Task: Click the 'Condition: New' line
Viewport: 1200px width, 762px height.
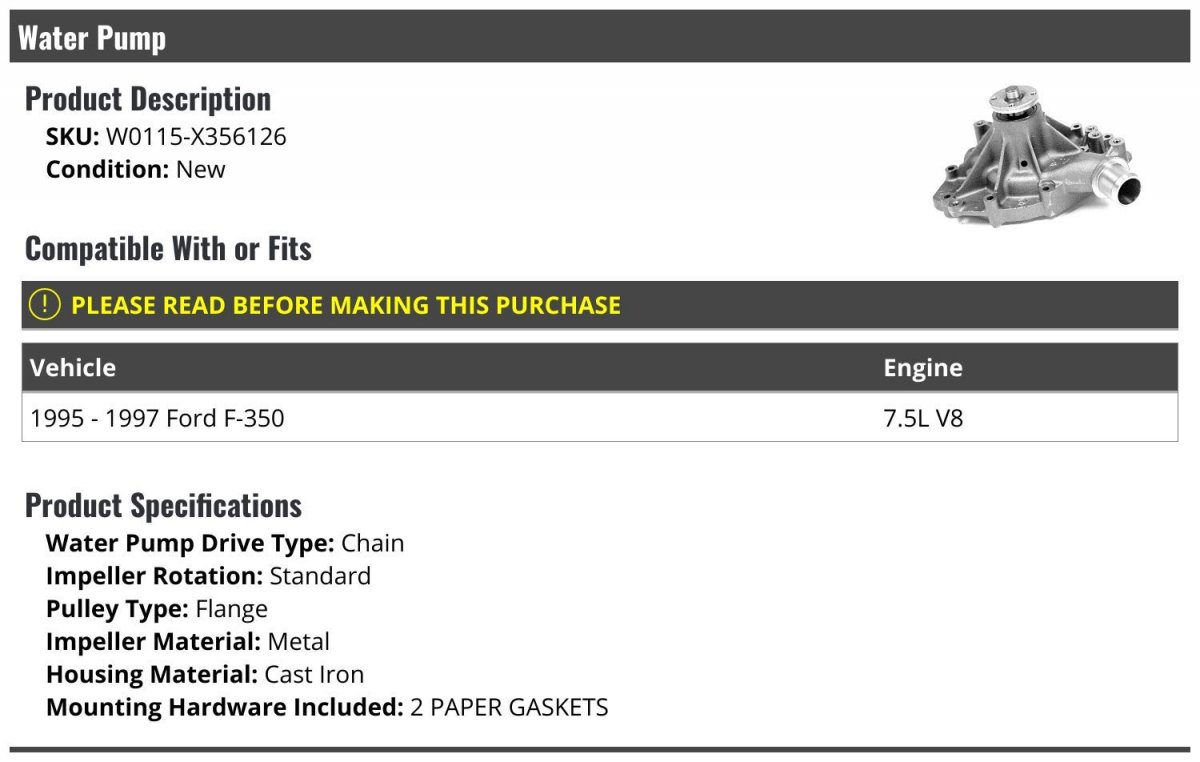Action: (x=136, y=169)
